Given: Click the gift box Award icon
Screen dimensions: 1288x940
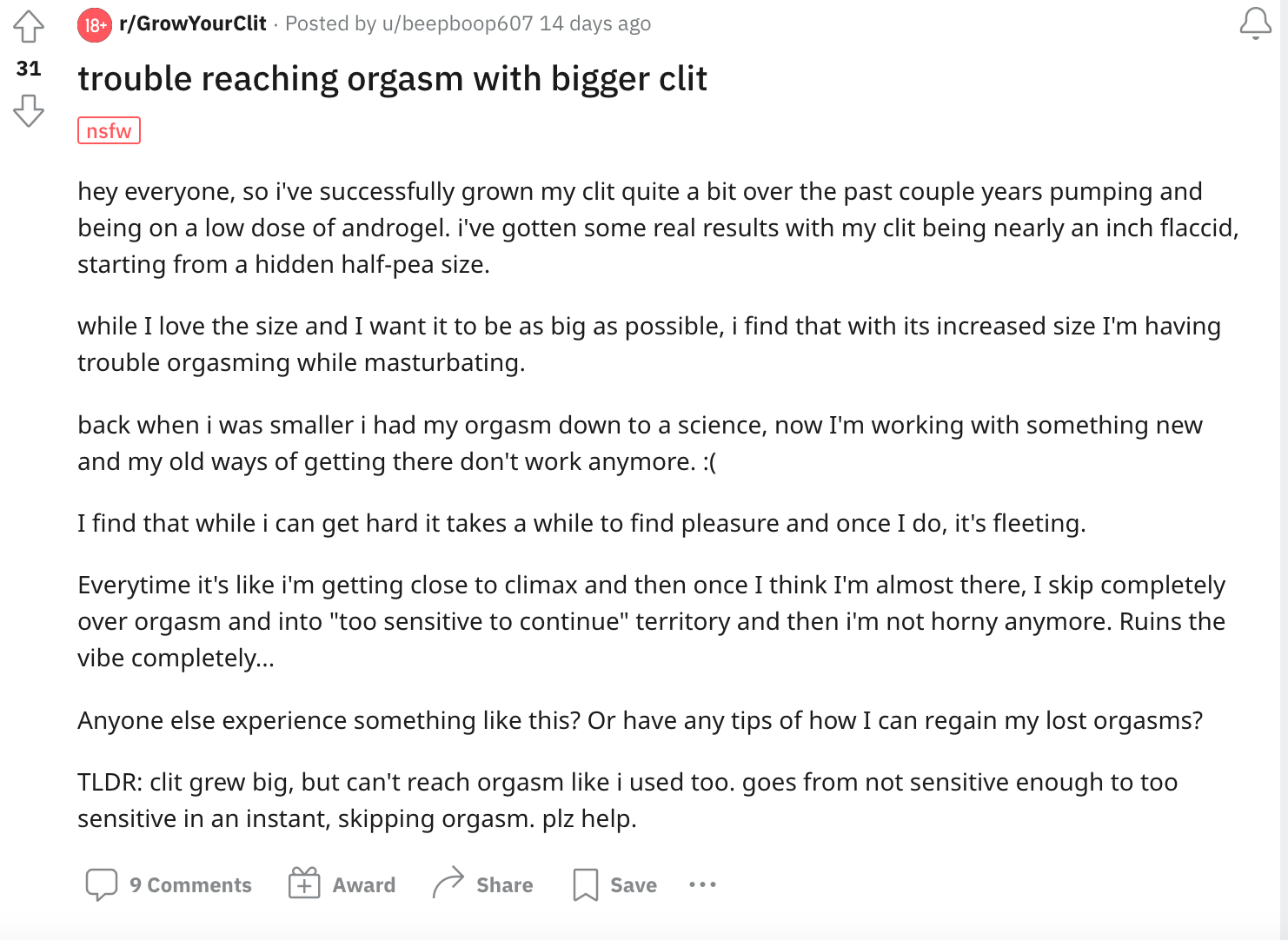Looking at the screenshot, I should point(304,883).
